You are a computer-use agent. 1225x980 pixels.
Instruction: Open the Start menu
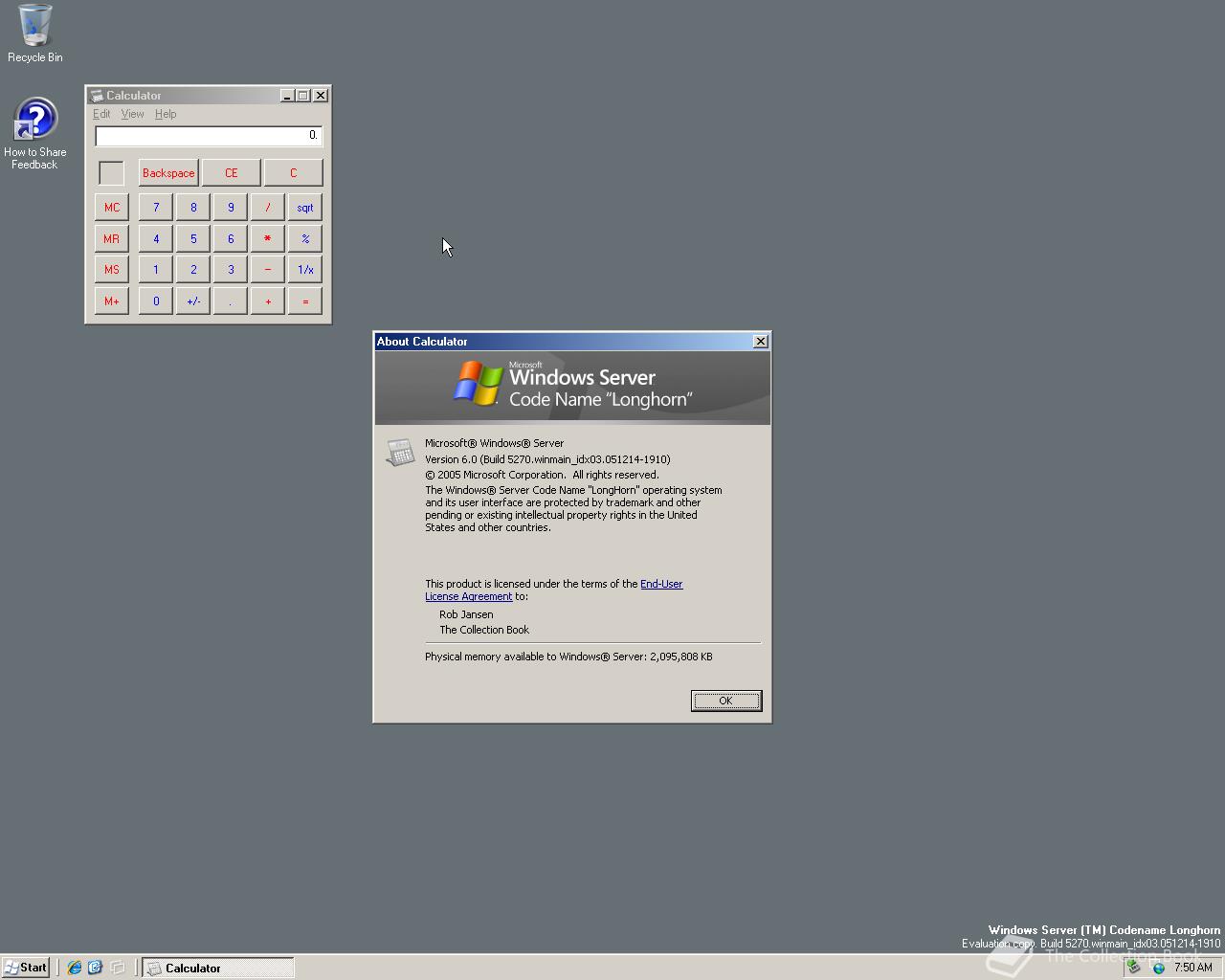click(26, 968)
